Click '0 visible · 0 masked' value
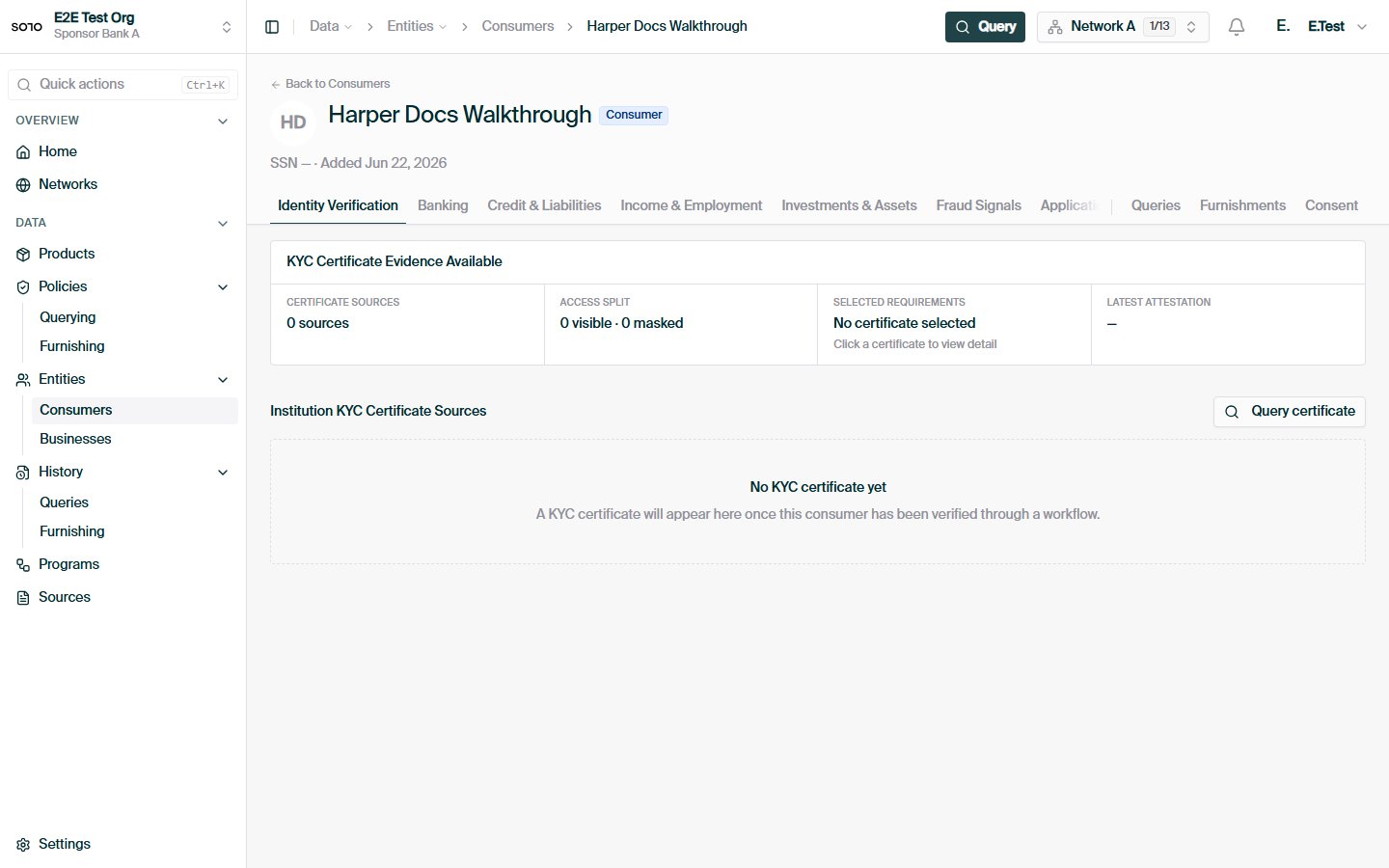 [621, 323]
